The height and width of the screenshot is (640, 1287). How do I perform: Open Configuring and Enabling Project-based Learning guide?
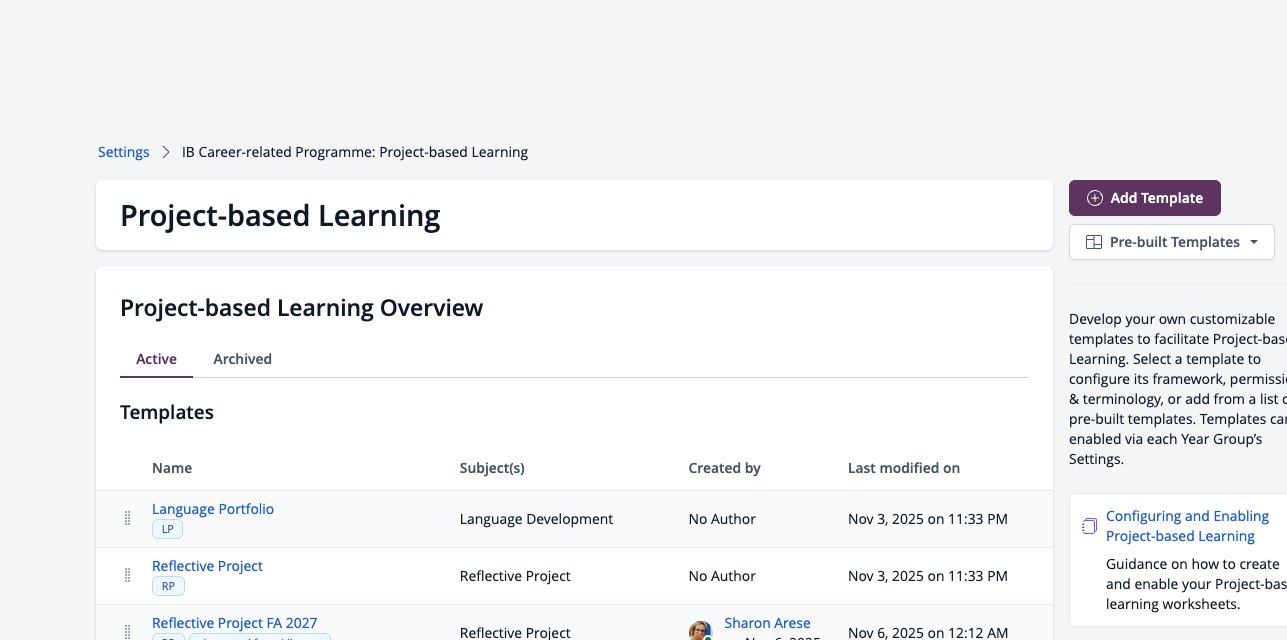(x=1187, y=526)
